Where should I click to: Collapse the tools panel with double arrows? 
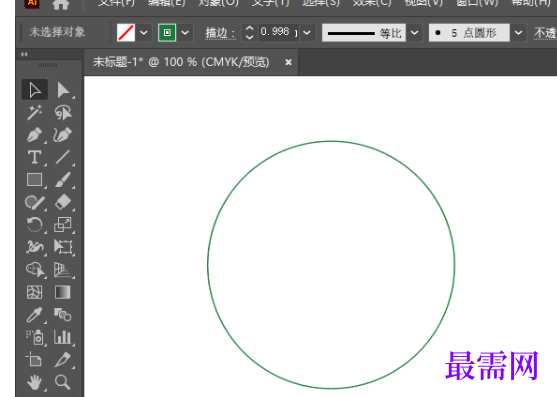tap(24, 54)
